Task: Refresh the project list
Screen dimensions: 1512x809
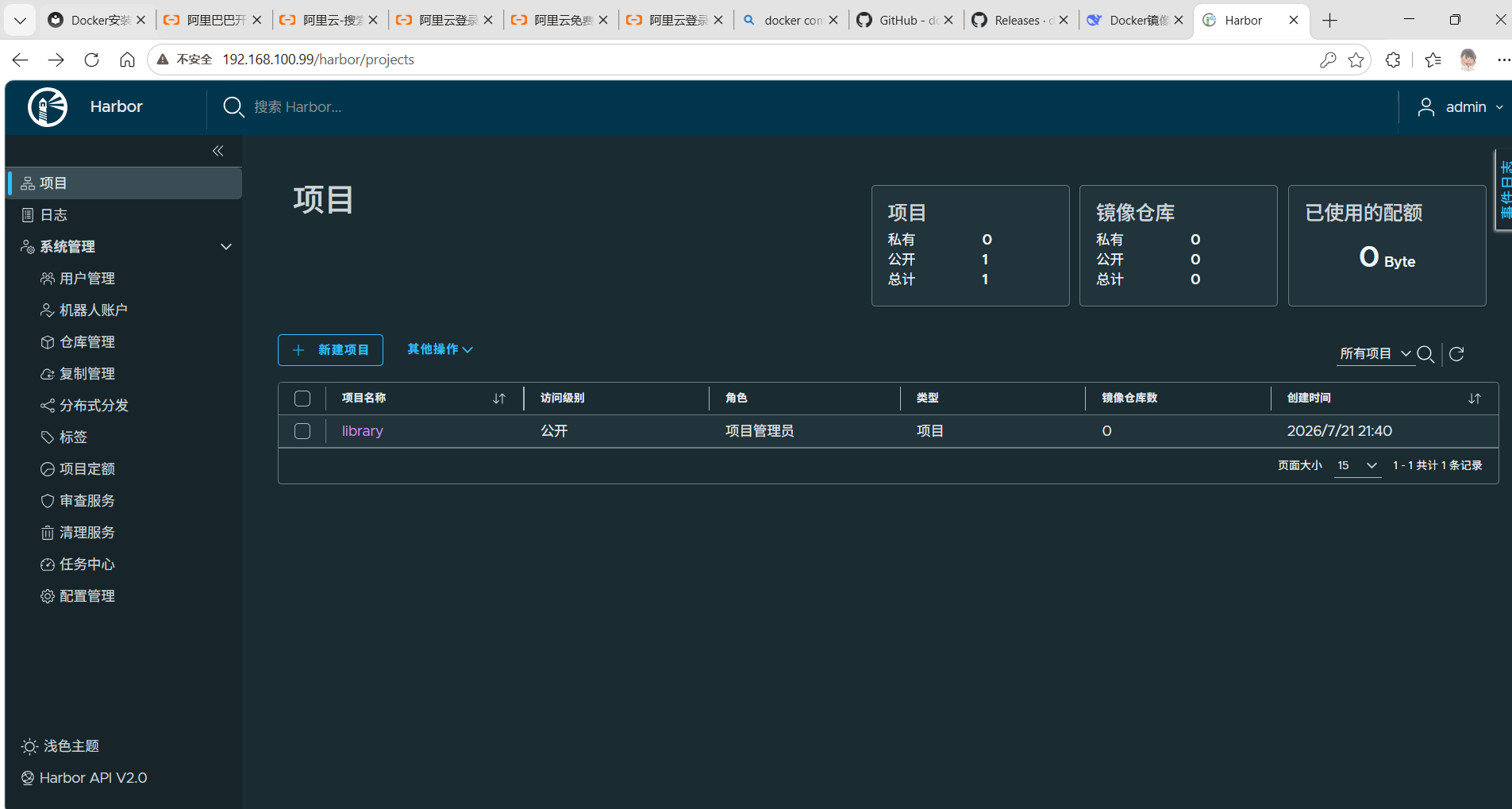Action: (x=1456, y=354)
